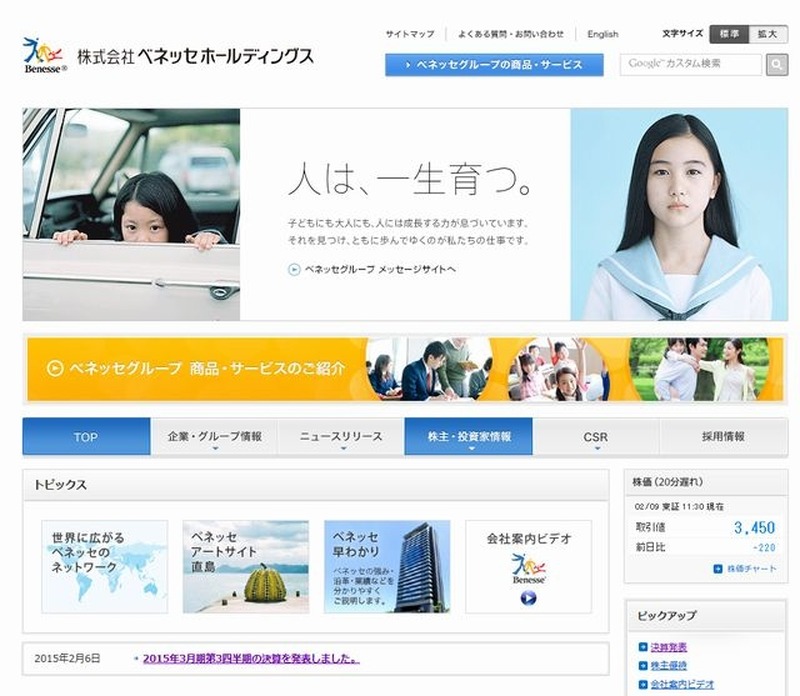This screenshot has width=800, height=696.
Task: Play the company introduction video icon
Action: 528,598
